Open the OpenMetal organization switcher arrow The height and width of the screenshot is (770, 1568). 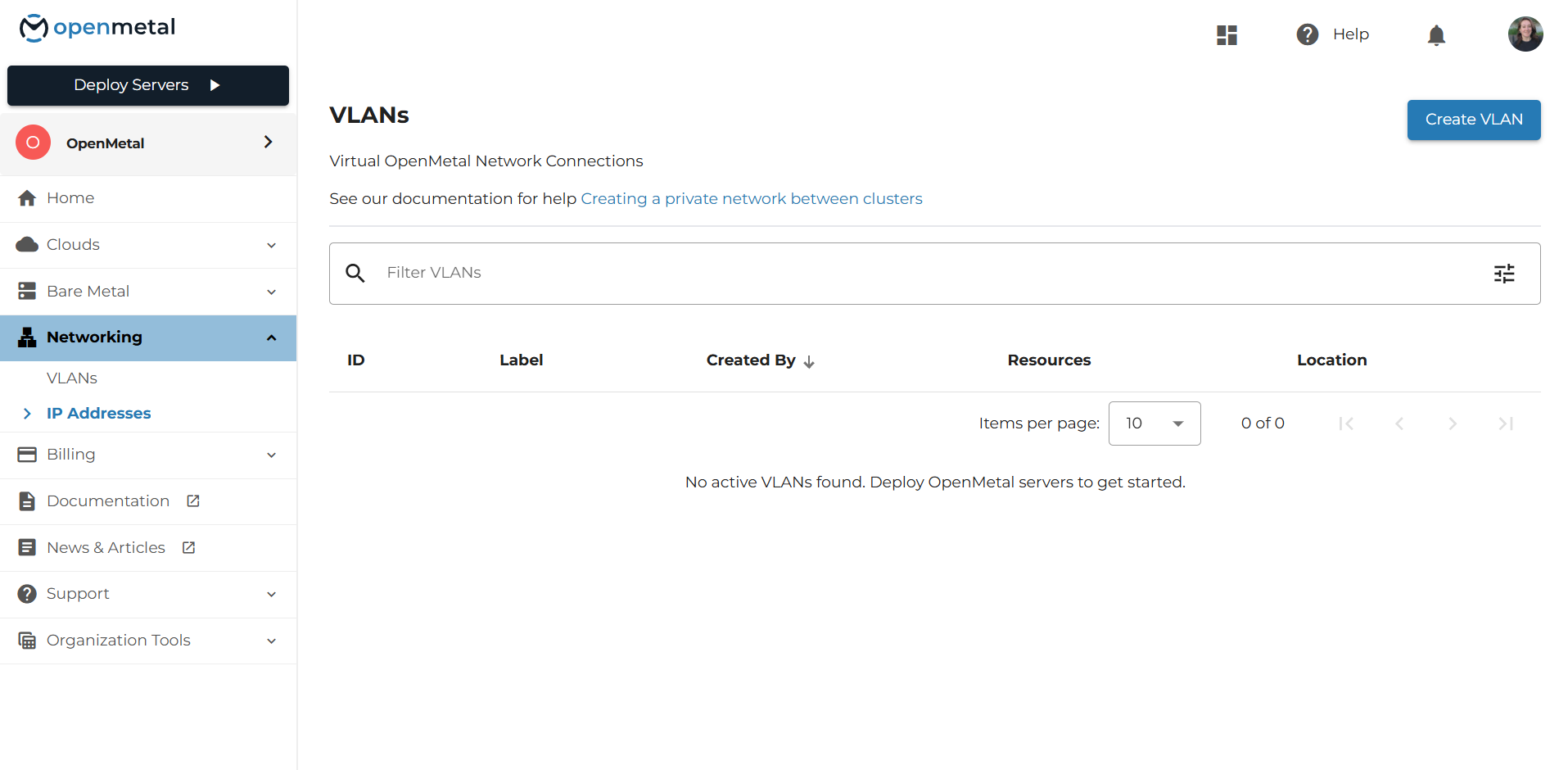pyautogui.click(x=268, y=142)
